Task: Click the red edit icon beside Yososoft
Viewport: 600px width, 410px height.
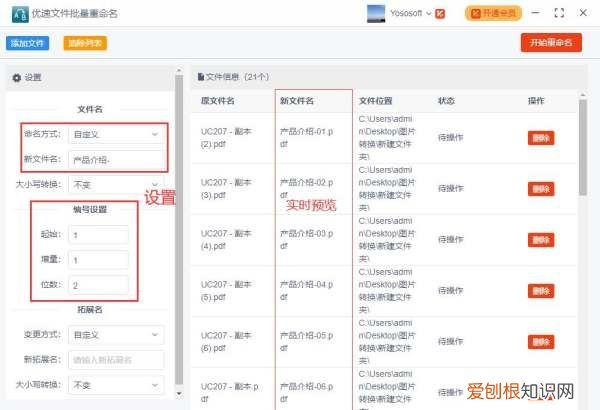Action: (440, 14)
